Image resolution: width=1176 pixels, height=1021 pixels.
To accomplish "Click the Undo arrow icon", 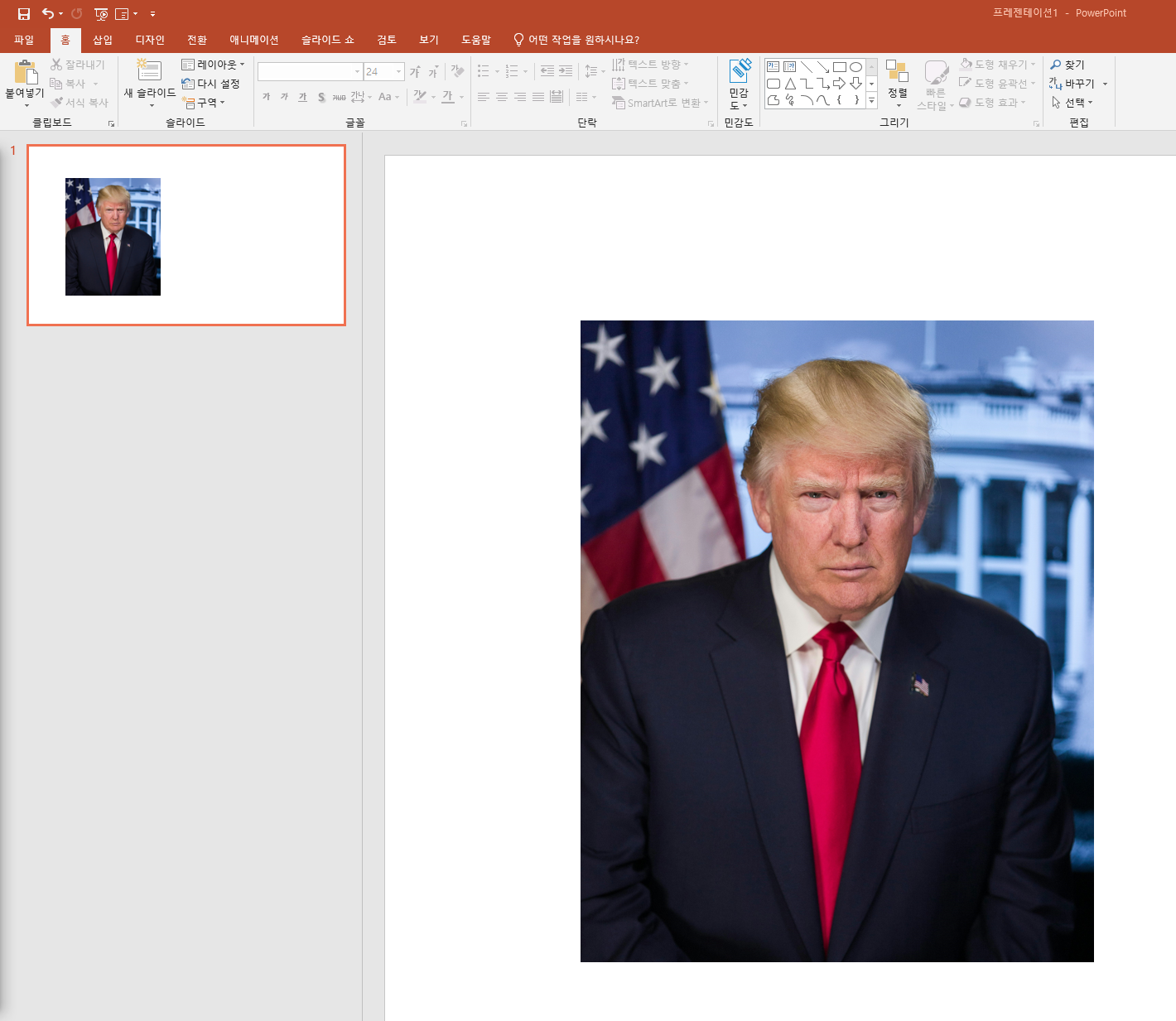I will click(48, 13).
